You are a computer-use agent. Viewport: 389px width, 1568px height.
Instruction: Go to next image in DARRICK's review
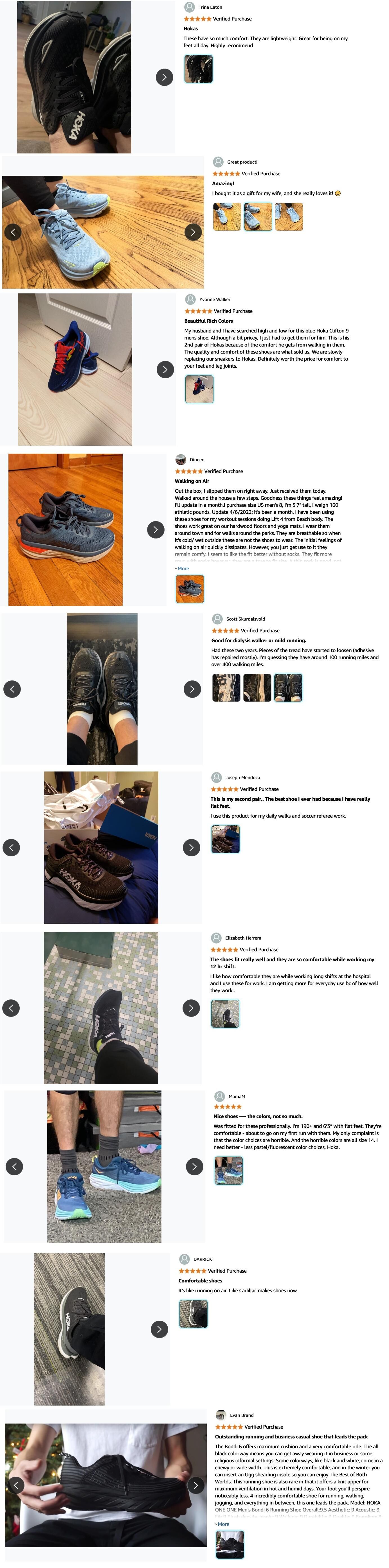click(159, 1329)
